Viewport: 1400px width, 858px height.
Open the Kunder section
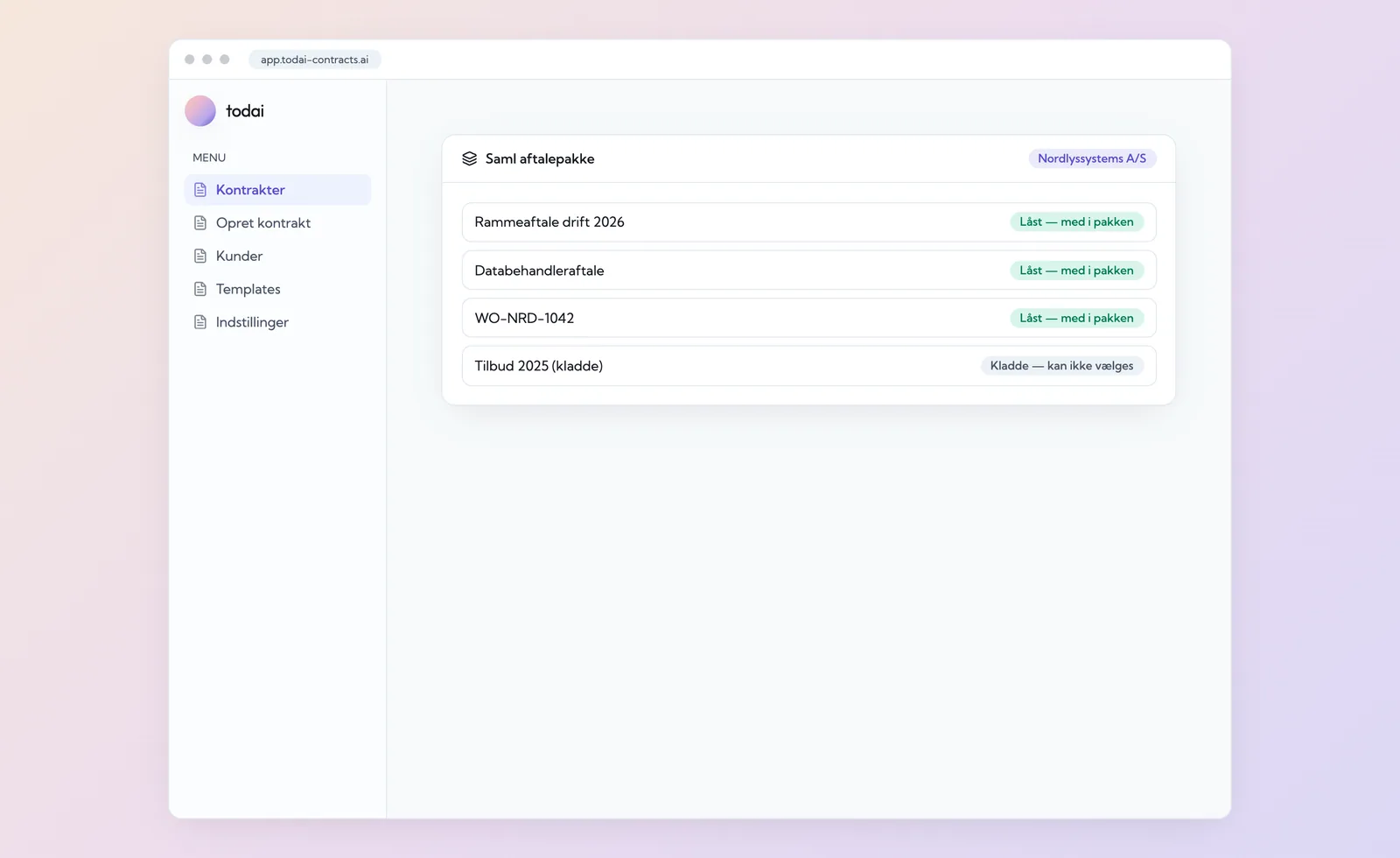click(x=277, y=257)
